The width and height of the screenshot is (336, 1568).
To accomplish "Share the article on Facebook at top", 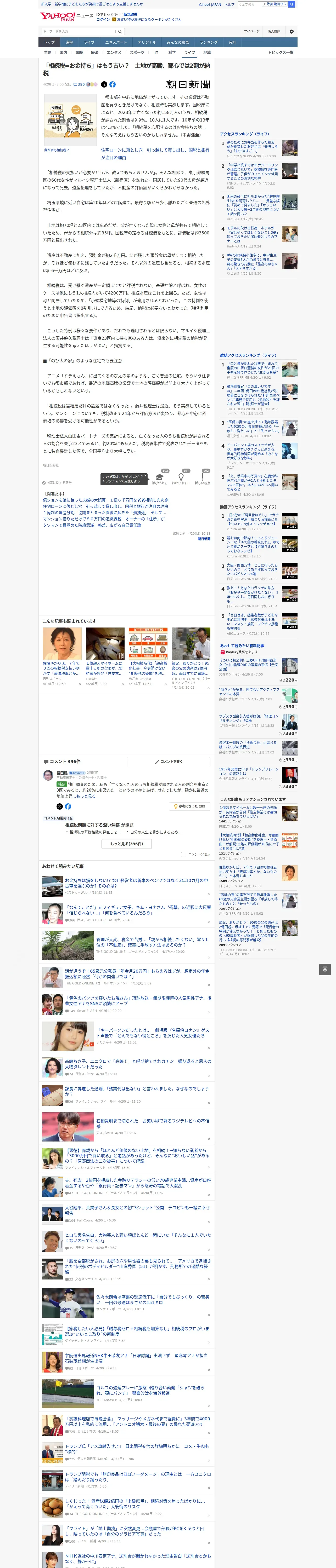I will click(x=112, y=85).
